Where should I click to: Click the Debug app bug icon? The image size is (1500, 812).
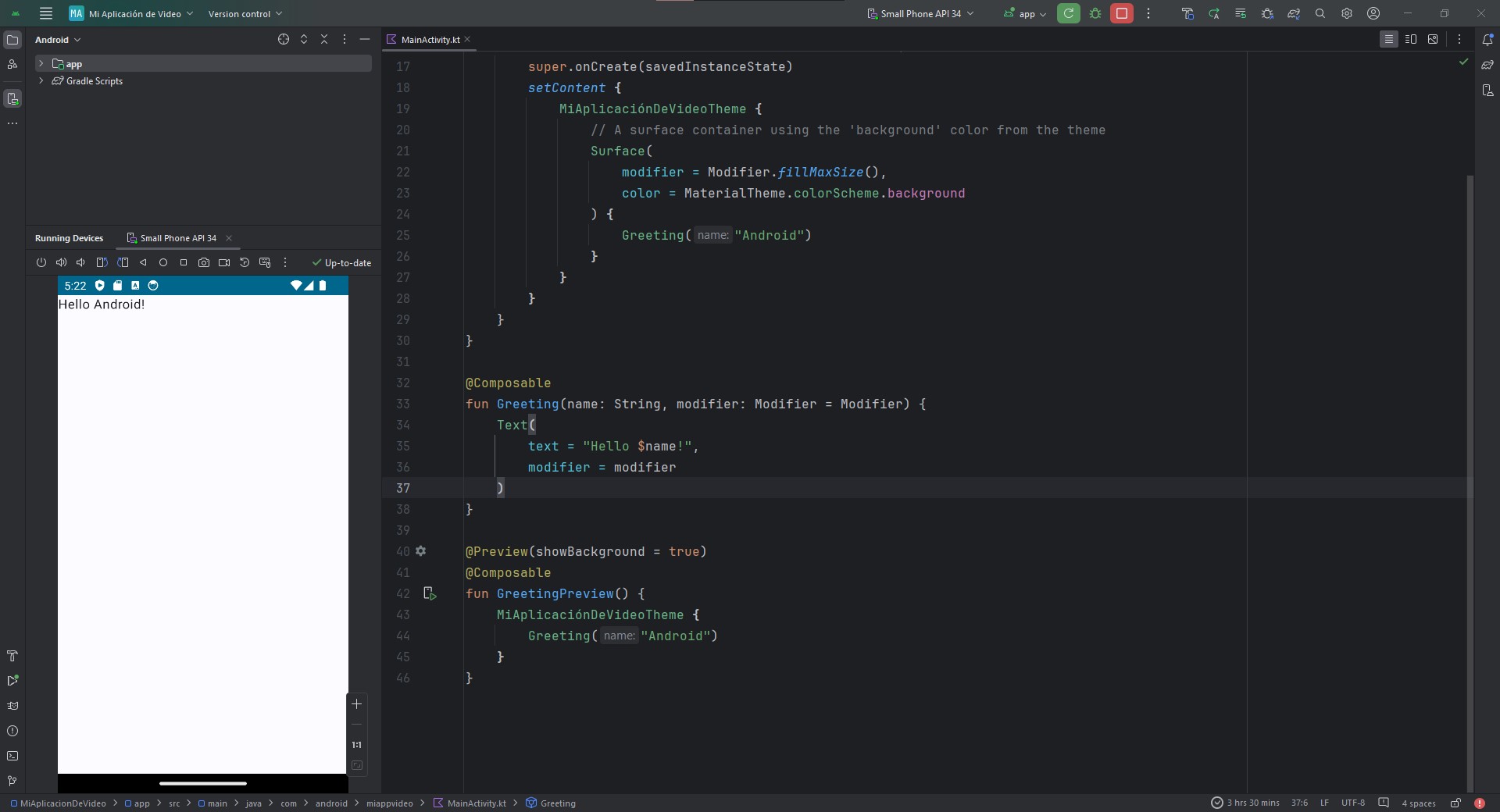tap(1095, 13)
